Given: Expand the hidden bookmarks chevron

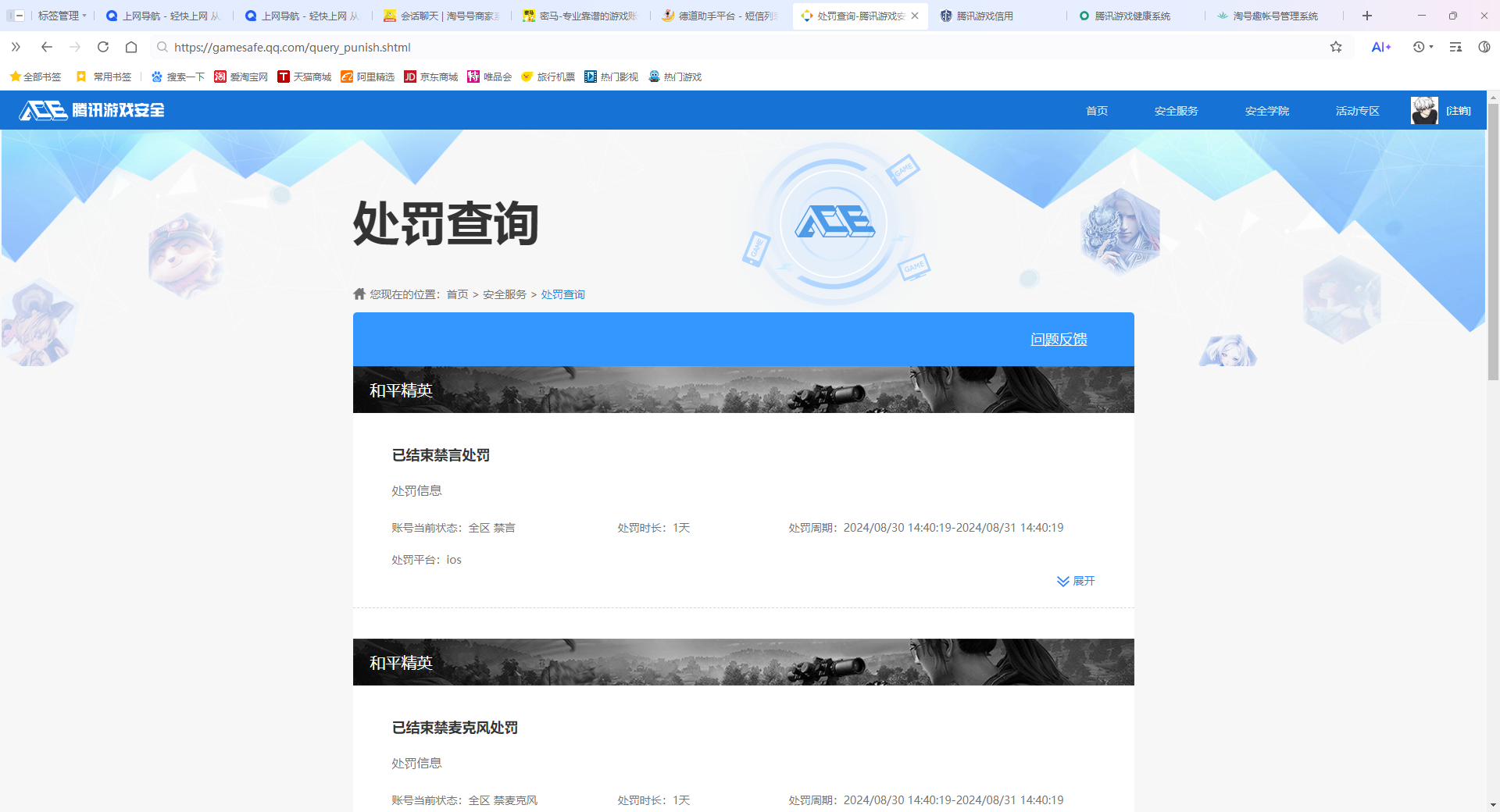Looking at the screenshot, I should (x=16, y=48).
